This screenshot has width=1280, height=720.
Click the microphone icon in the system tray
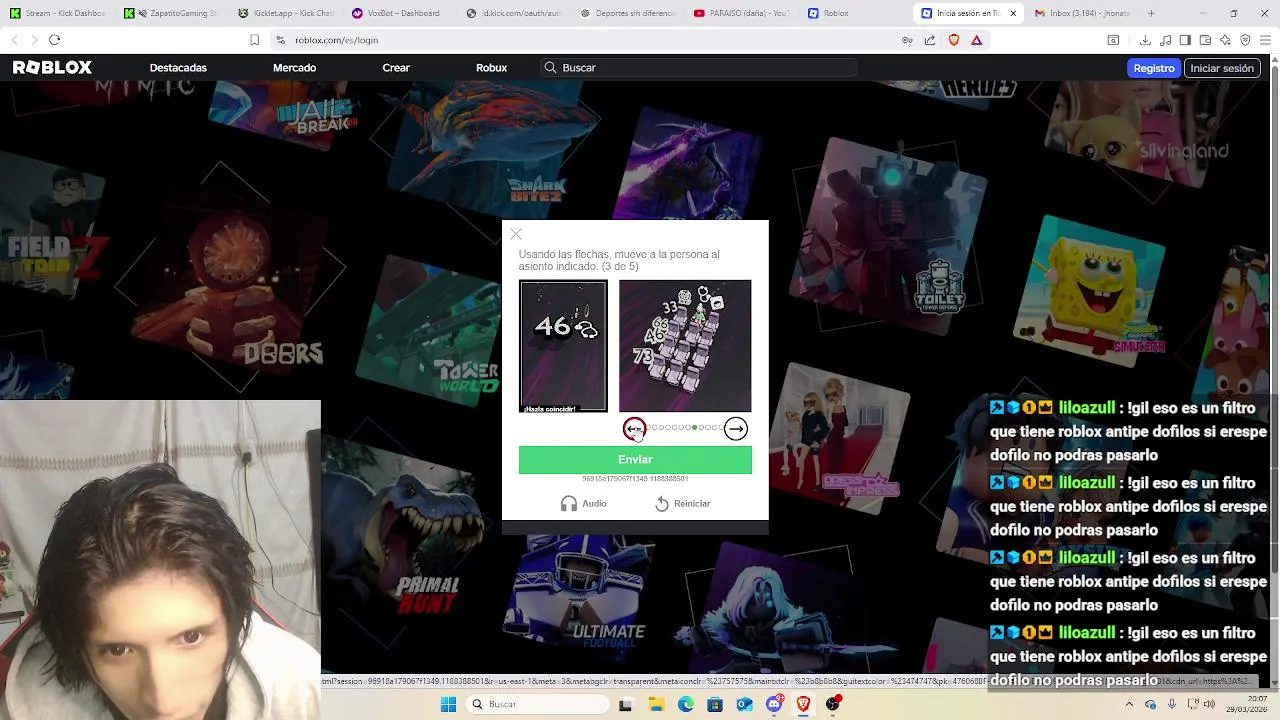pyautogui.click(x=1172, y=704)
